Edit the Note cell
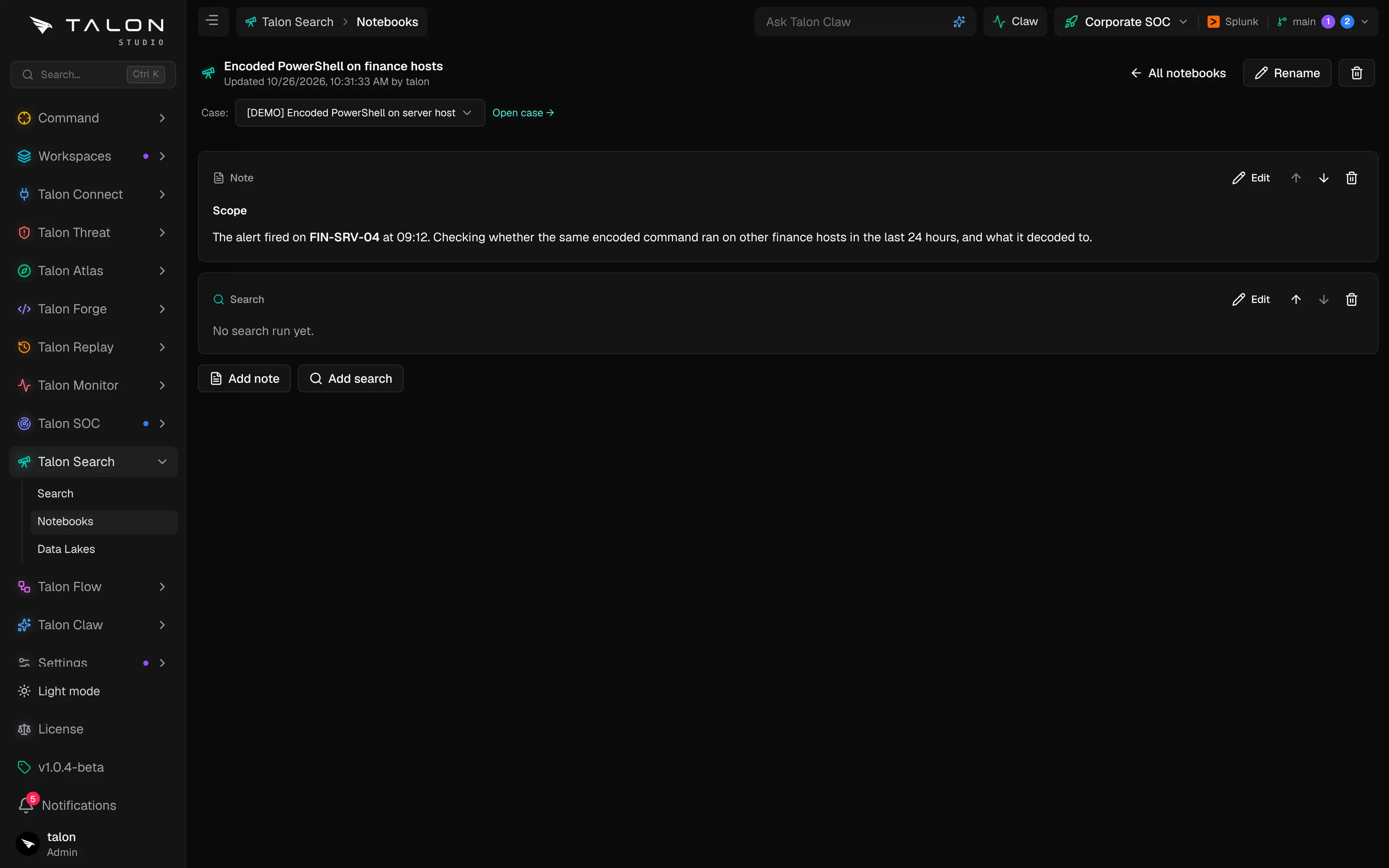 coord(1251,178)
